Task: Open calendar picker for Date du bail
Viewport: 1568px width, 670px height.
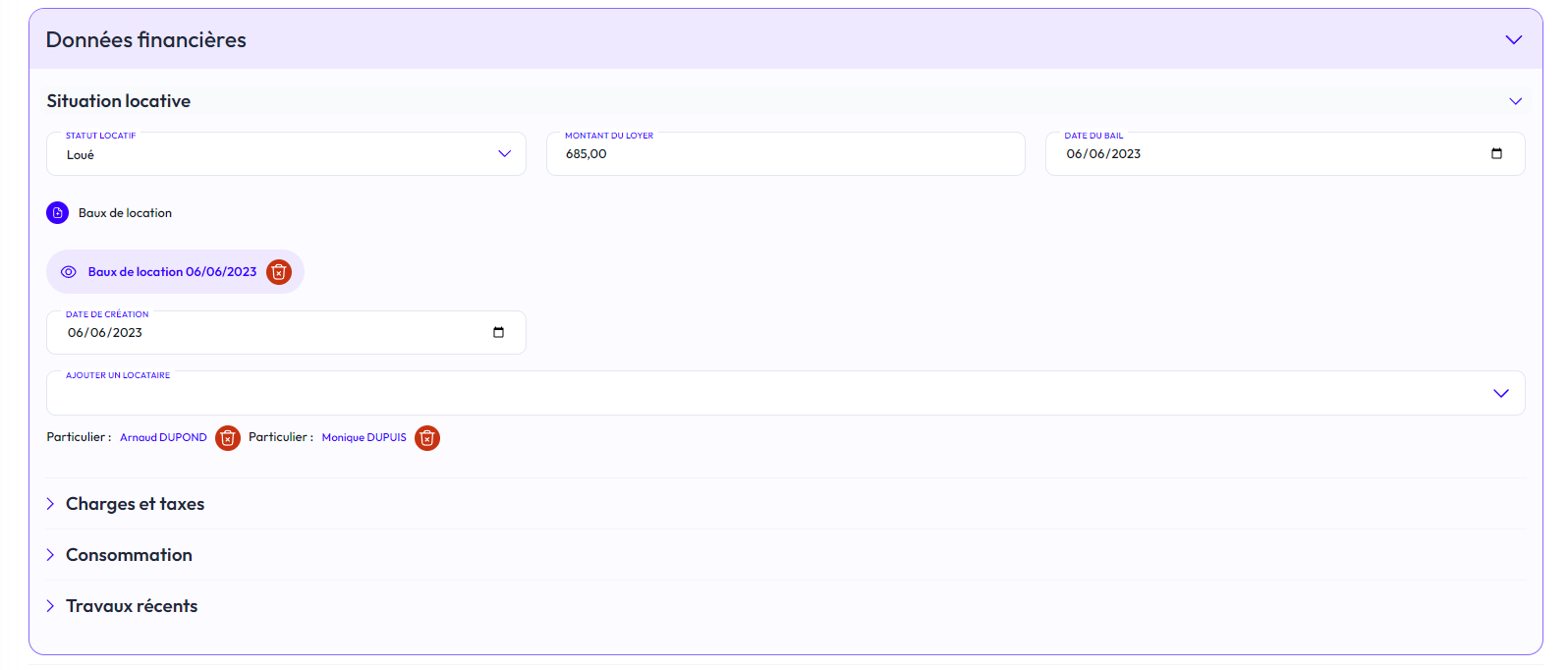Action: pyautogui.click(x=1496, y=154)
